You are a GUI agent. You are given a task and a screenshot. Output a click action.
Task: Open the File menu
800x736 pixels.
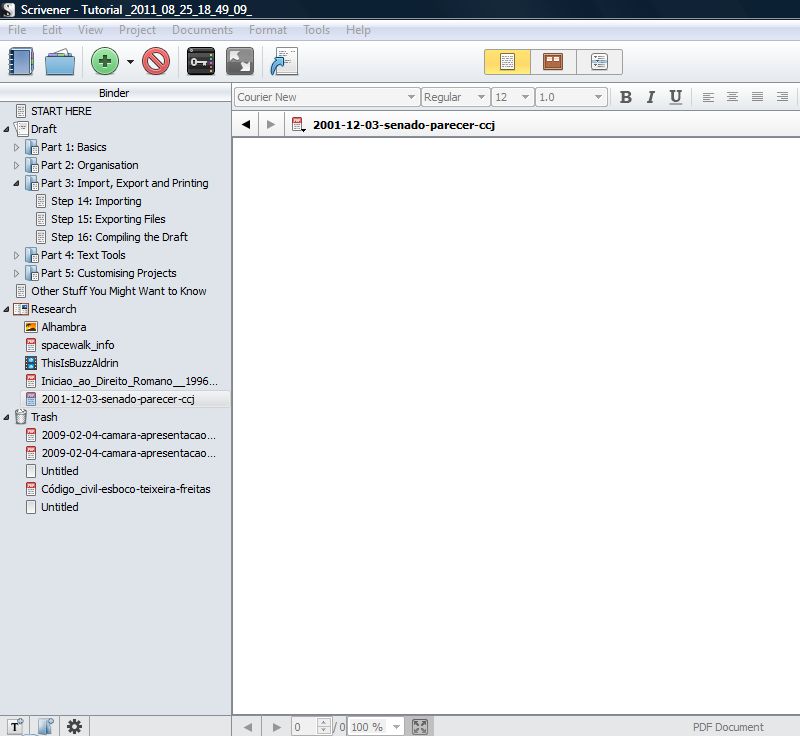pos(17,30)
